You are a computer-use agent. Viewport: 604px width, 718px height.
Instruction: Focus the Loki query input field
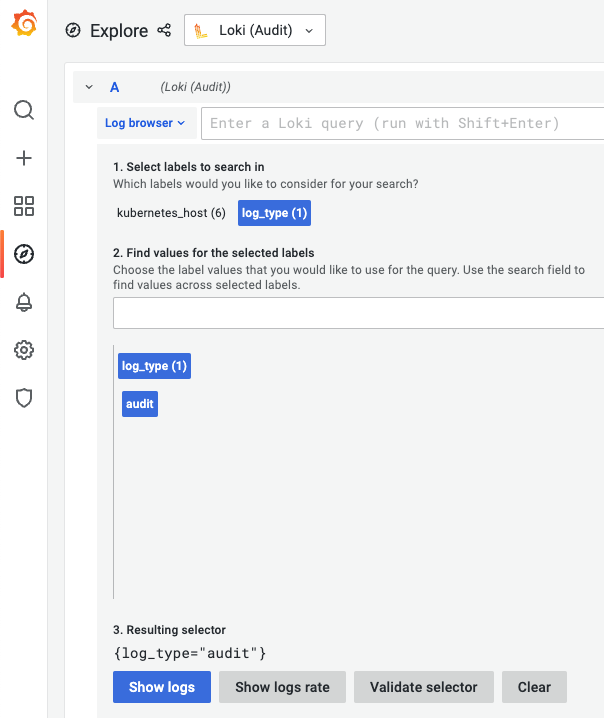(x=400, y=123)
